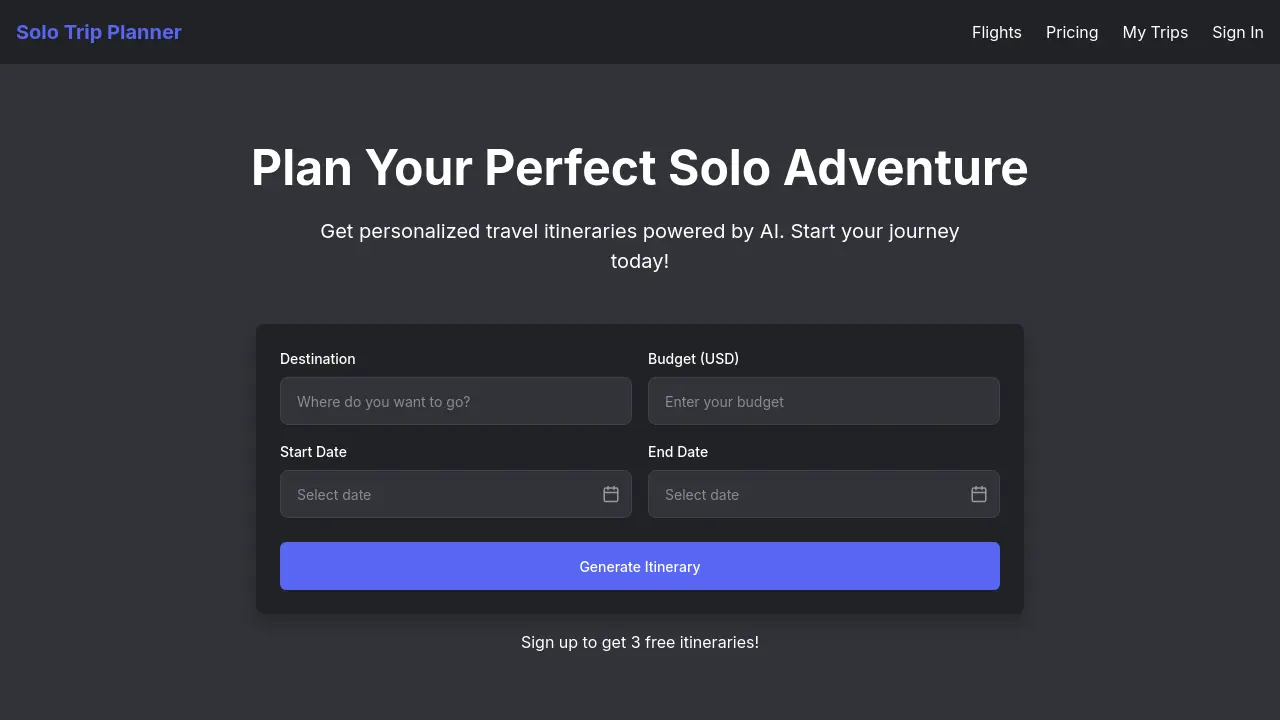Click the Solo Trip Planner logo

(98, 32)
